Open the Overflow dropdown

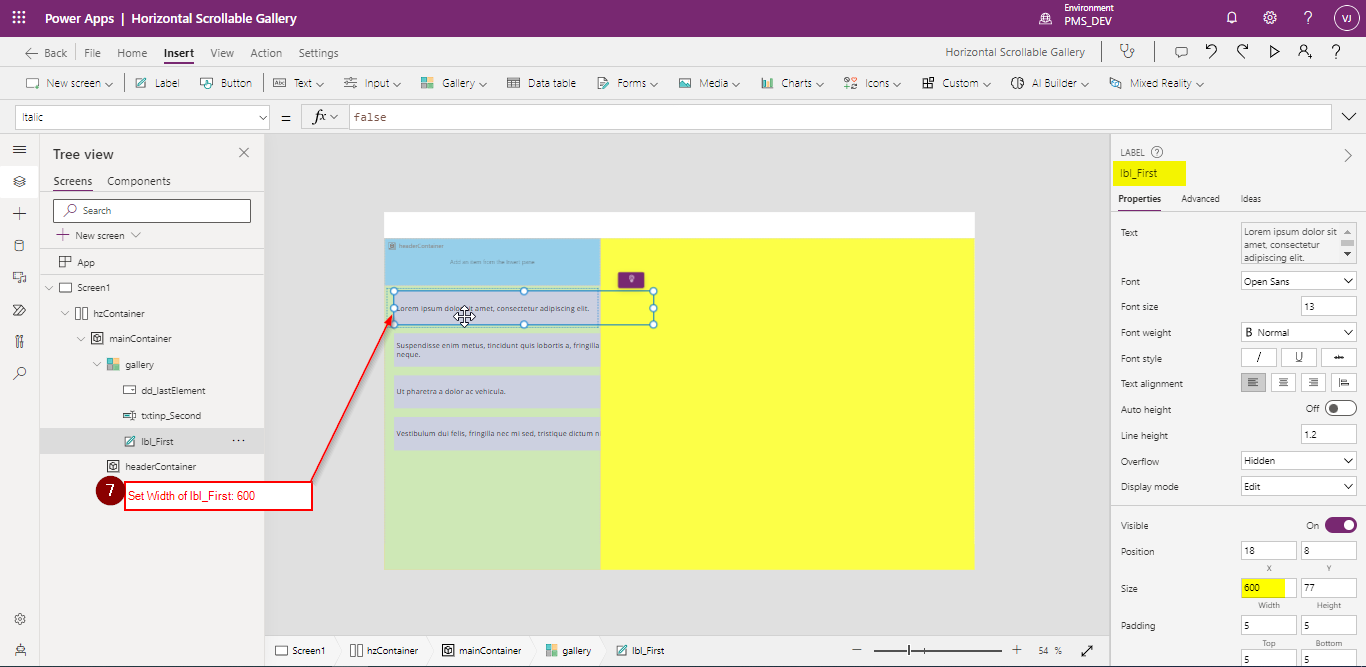click(x=1299, y=461)
